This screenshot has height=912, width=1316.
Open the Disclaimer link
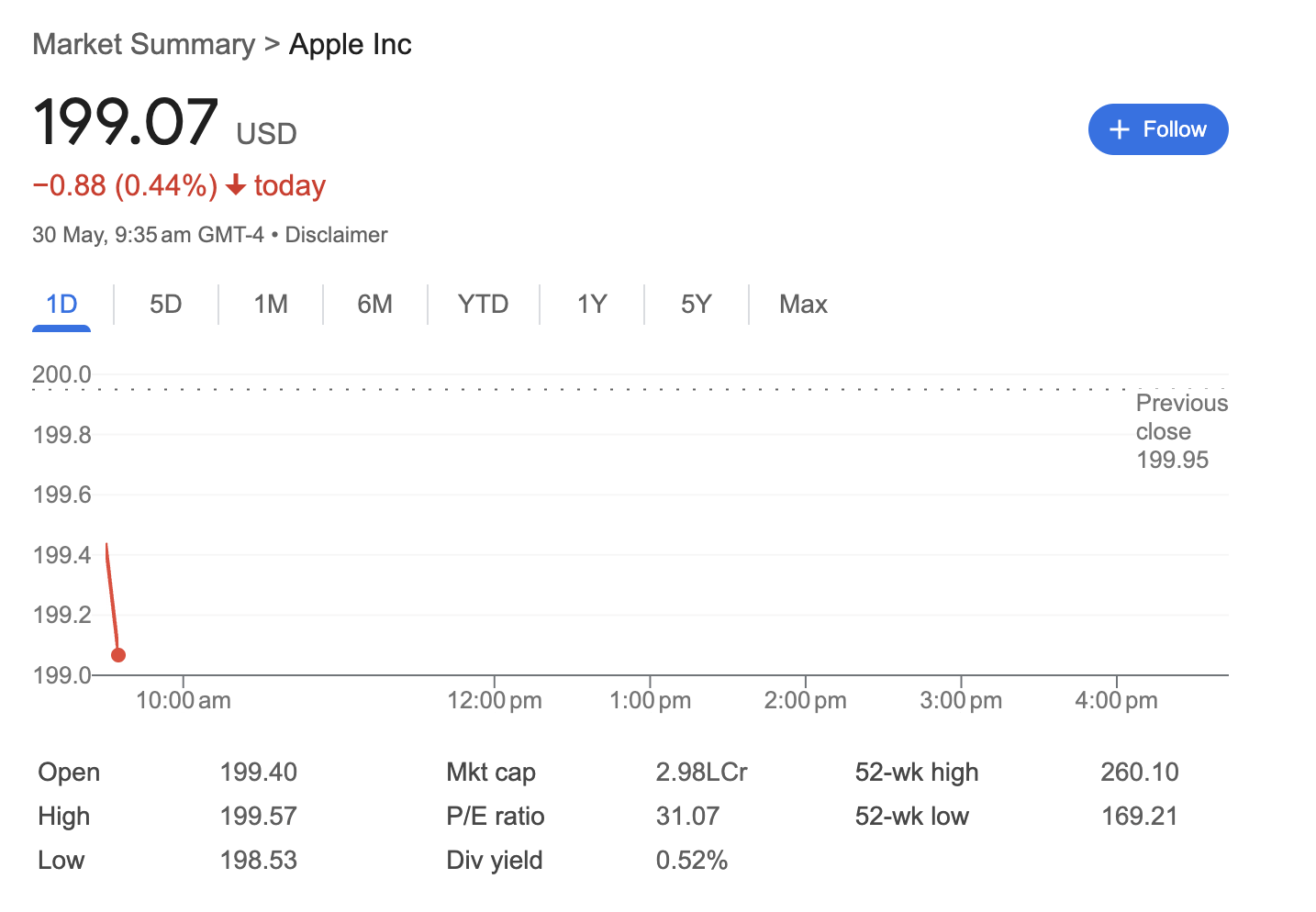point(336,235)
